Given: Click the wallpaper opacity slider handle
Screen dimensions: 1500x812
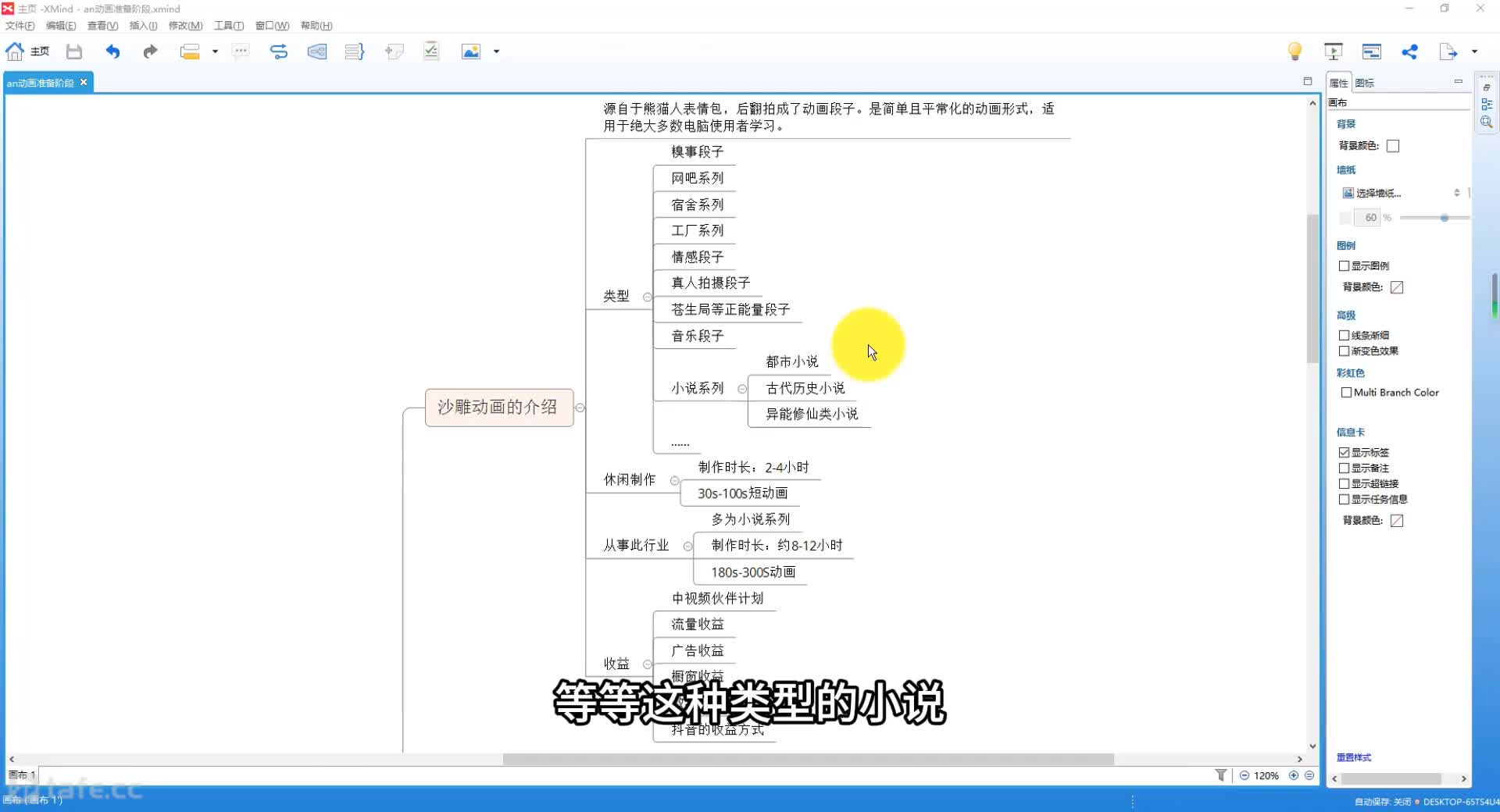Looking at the screenshot, I should tap(1445, 218).
